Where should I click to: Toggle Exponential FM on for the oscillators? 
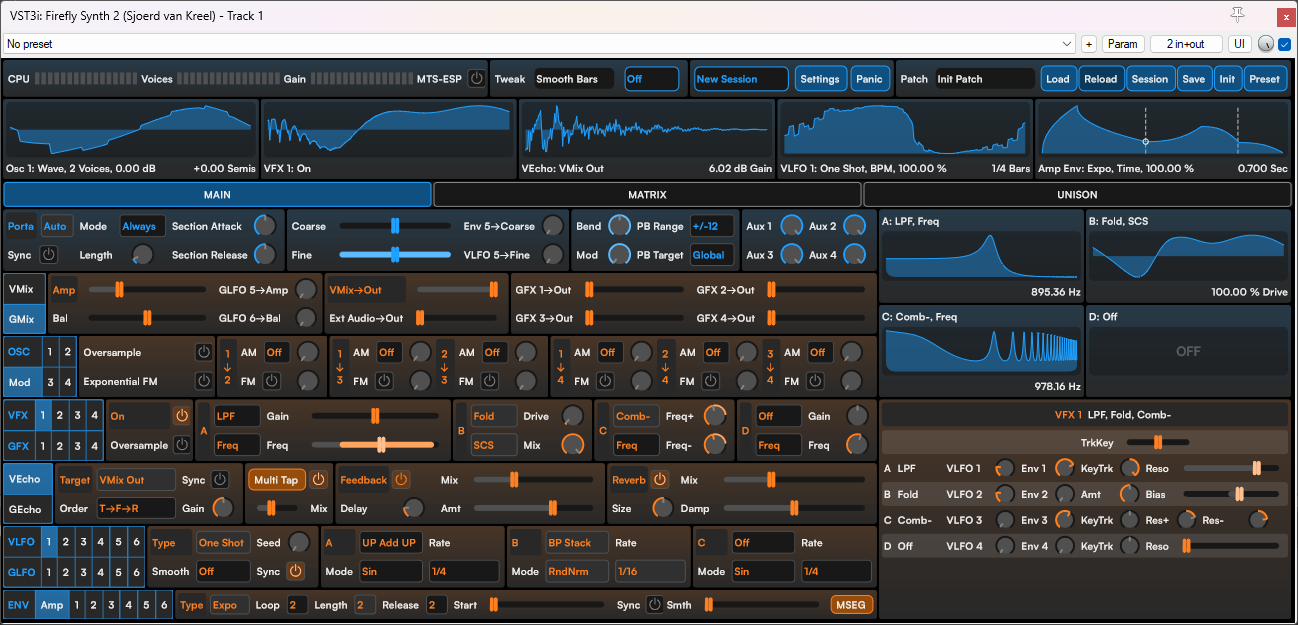(203, 381)
